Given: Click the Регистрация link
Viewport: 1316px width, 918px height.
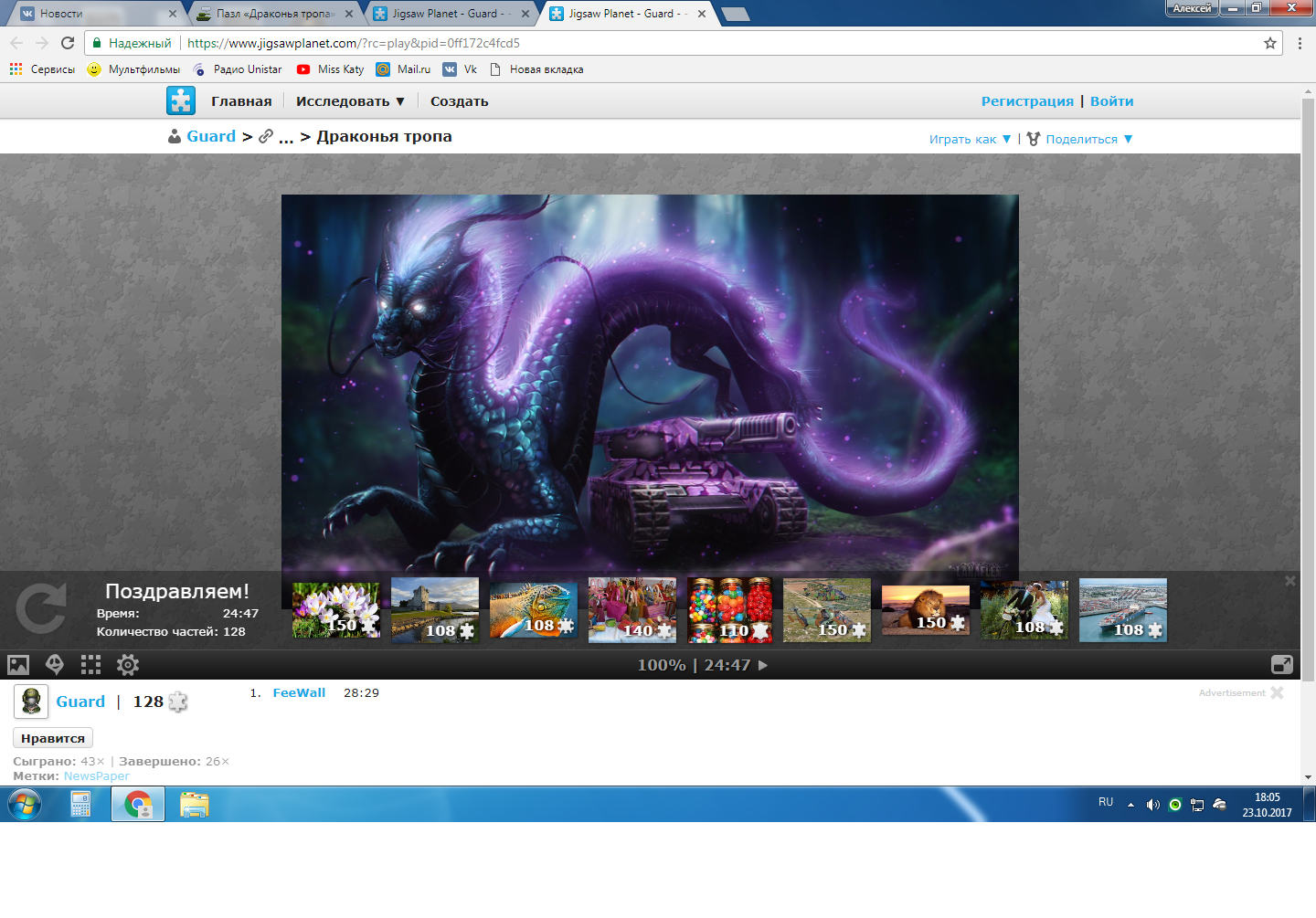Looking at the screenshot, I should click(x=1027, y=101).
